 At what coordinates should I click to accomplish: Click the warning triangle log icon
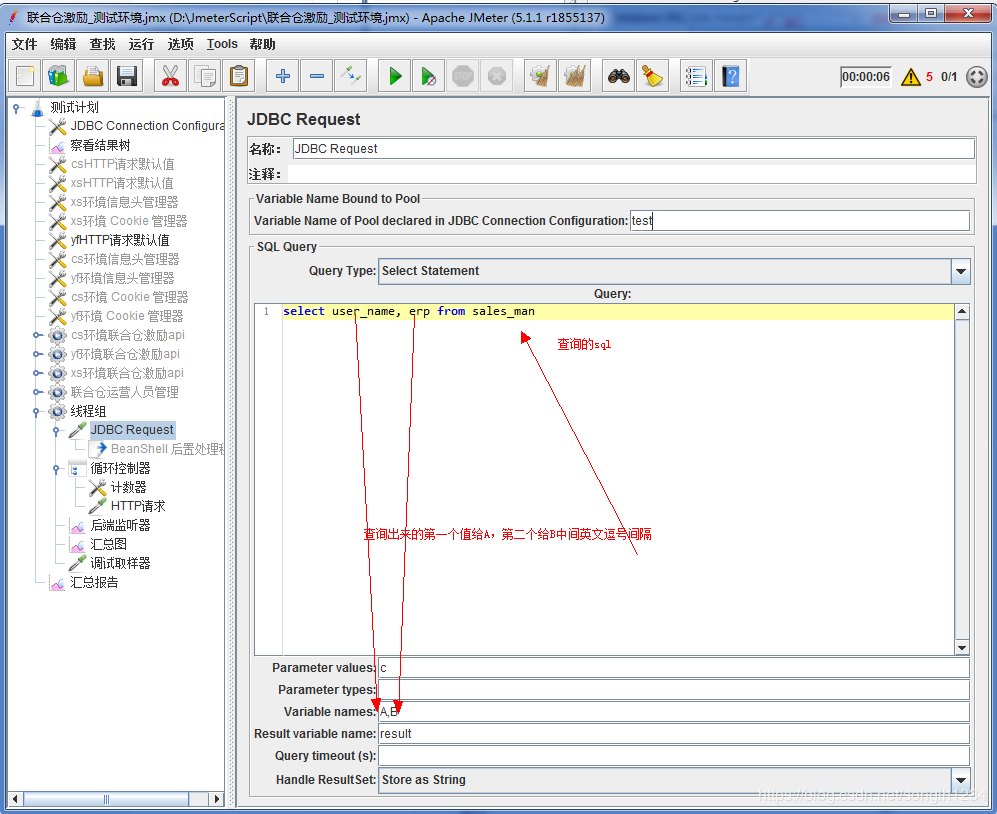pos(911,77)
